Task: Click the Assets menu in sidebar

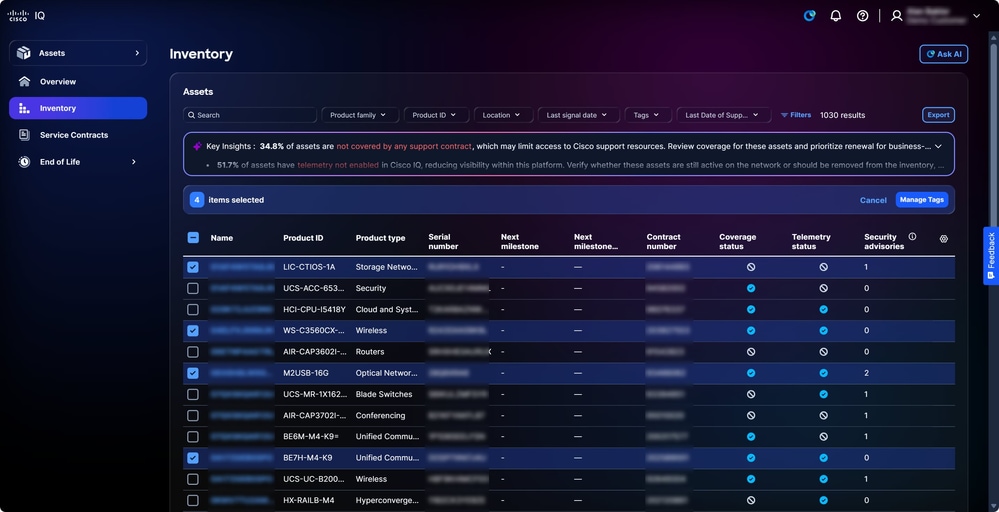Action: pos(78,53)
